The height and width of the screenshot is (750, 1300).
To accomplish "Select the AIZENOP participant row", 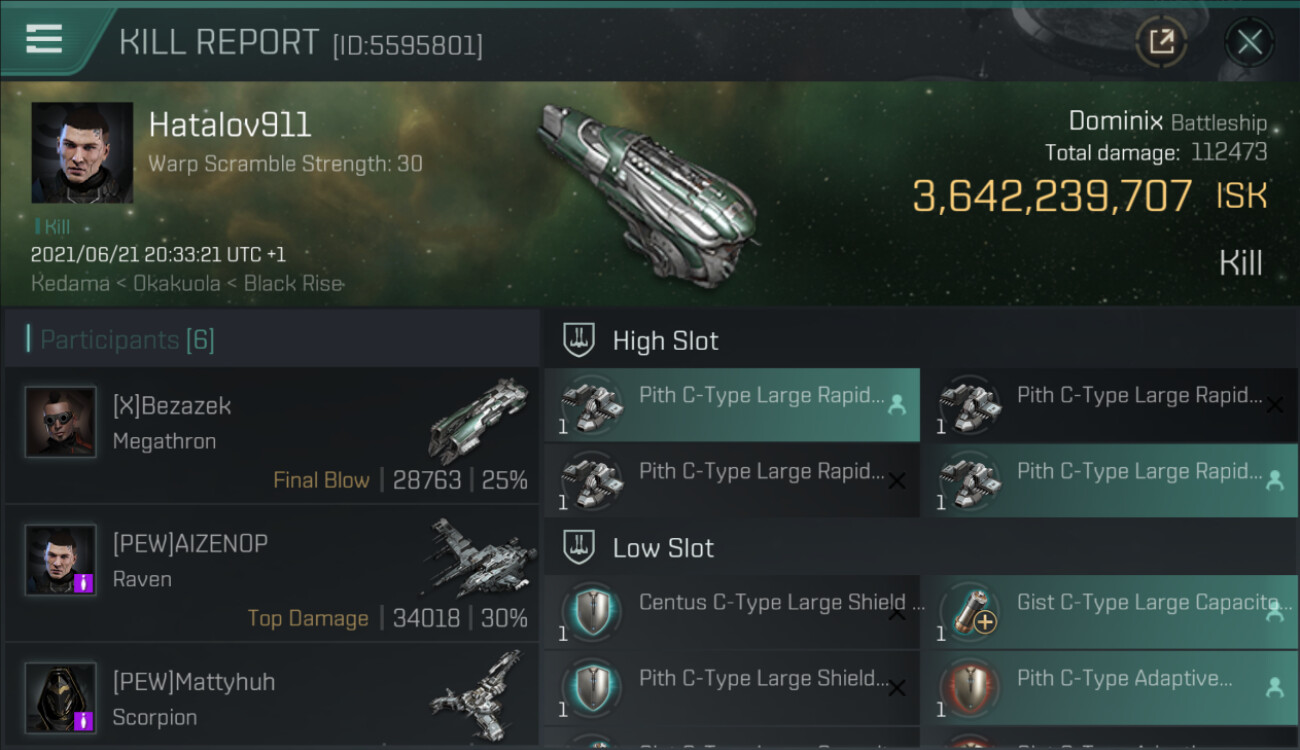I will click(271, 576).
